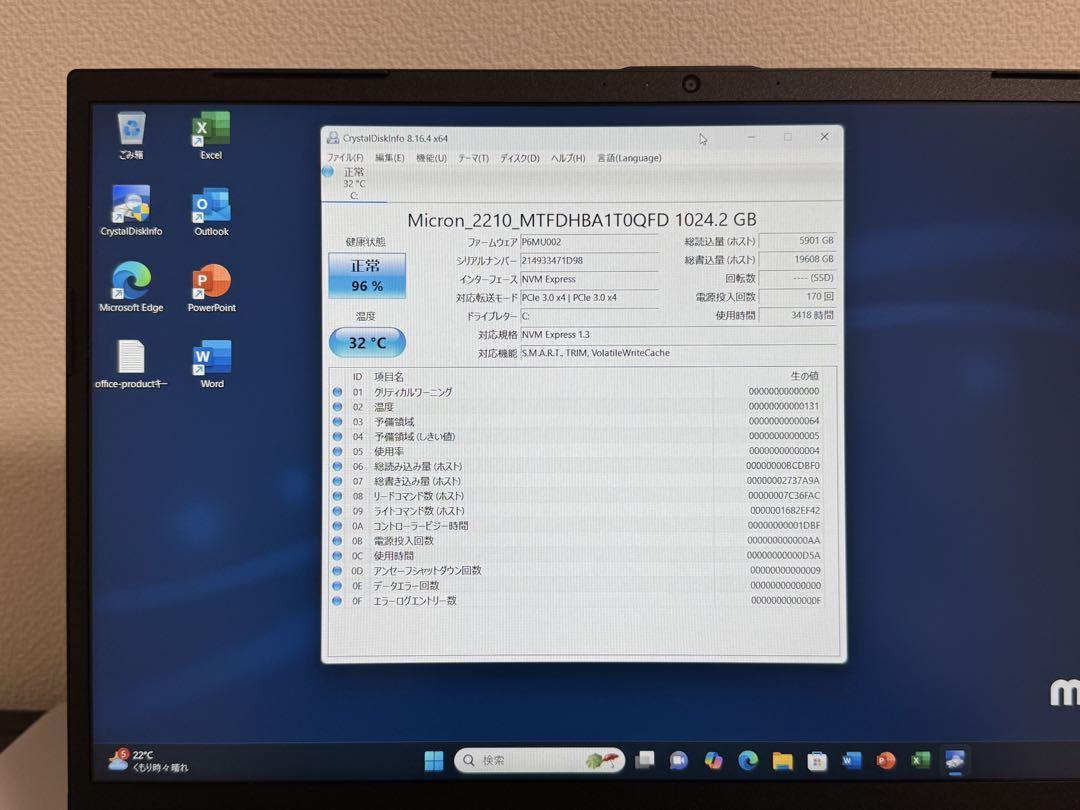Click the 生の値 column header

804,376
